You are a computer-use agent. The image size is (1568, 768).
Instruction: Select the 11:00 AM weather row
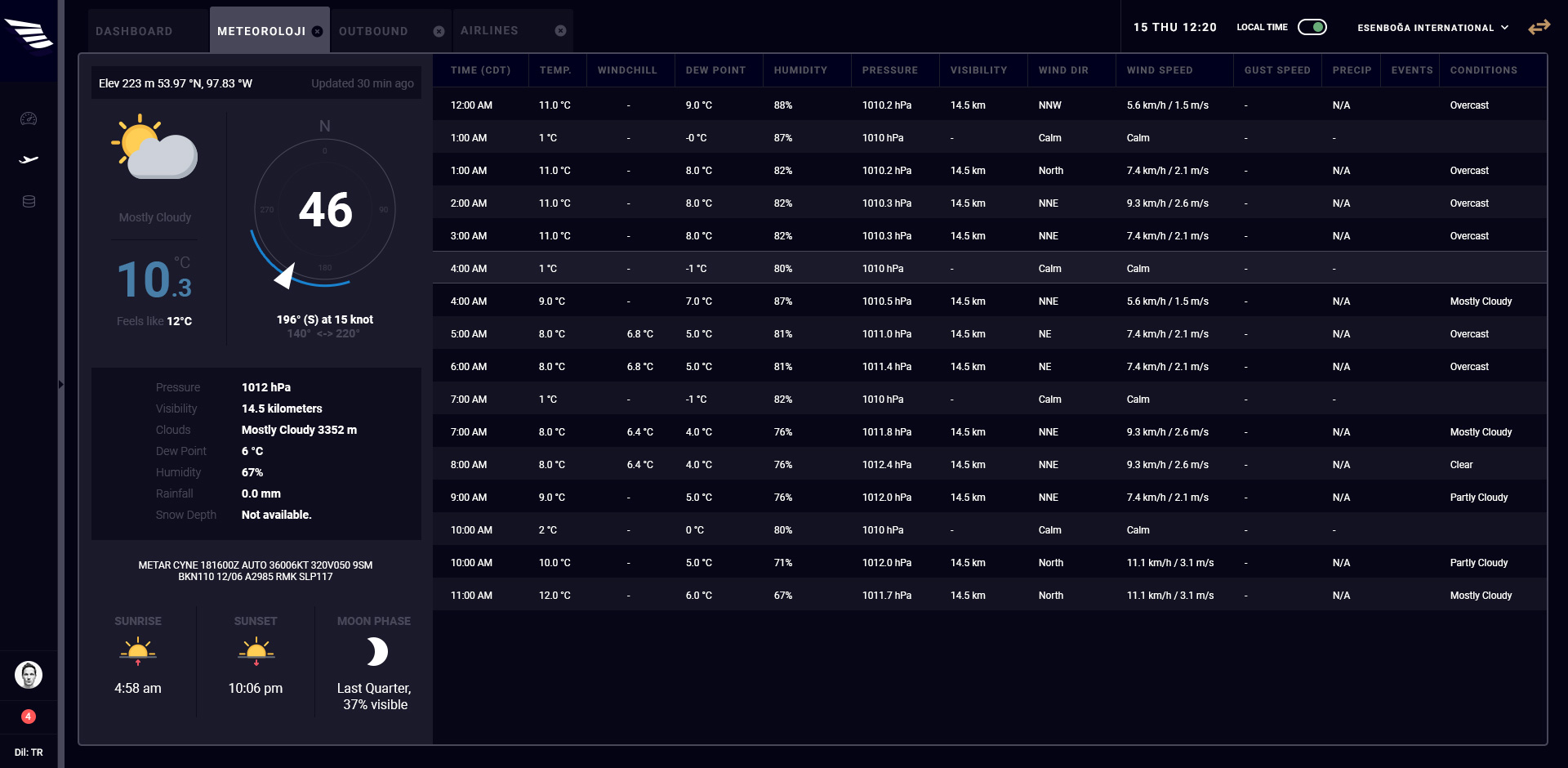(990, 596)
